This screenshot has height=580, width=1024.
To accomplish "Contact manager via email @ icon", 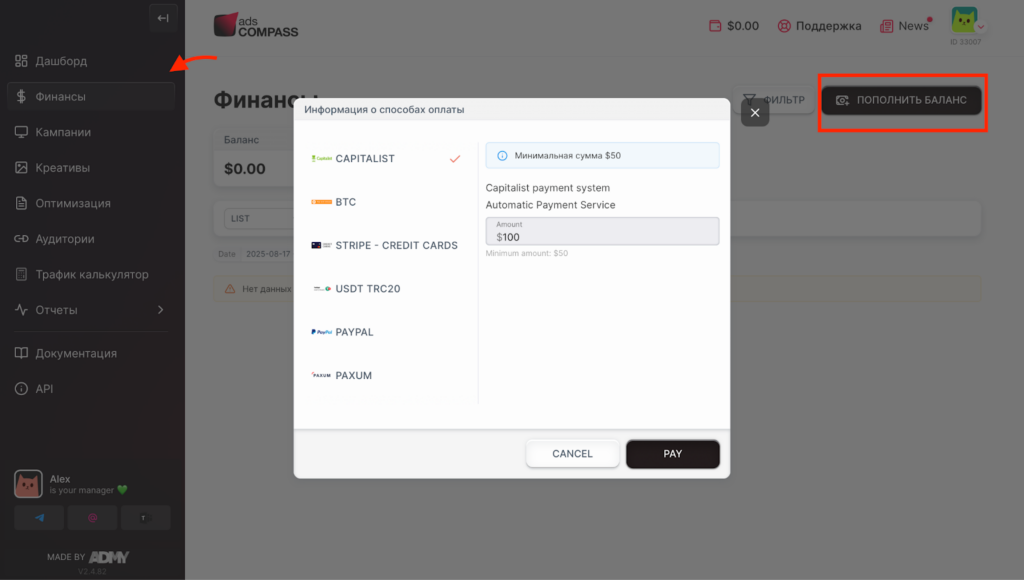I will [93, 518].
